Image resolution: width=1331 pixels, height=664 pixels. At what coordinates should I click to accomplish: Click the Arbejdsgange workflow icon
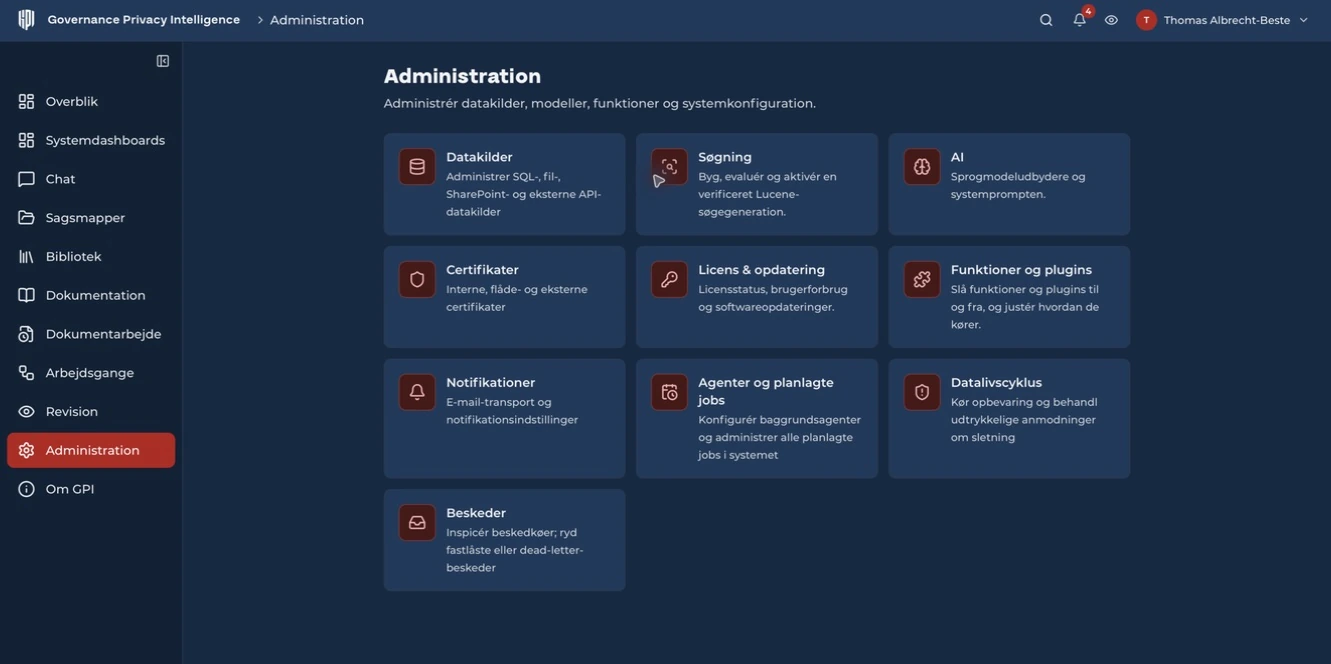pyautogui.click(x=26, y=373)
